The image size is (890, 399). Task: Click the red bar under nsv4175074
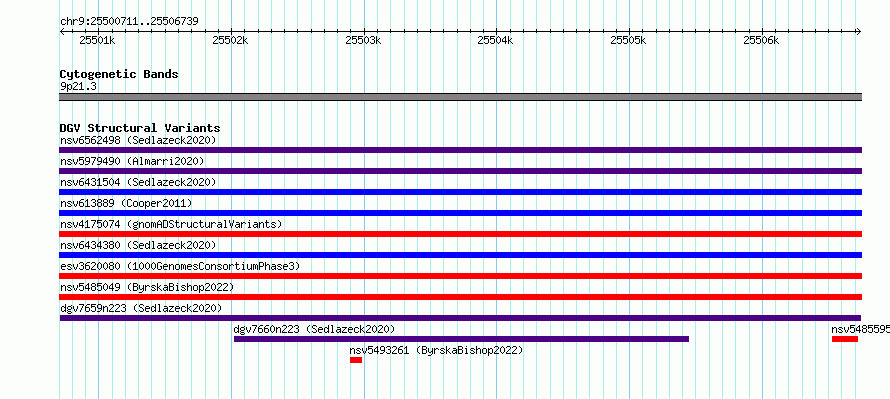click(x=460, y=234)
